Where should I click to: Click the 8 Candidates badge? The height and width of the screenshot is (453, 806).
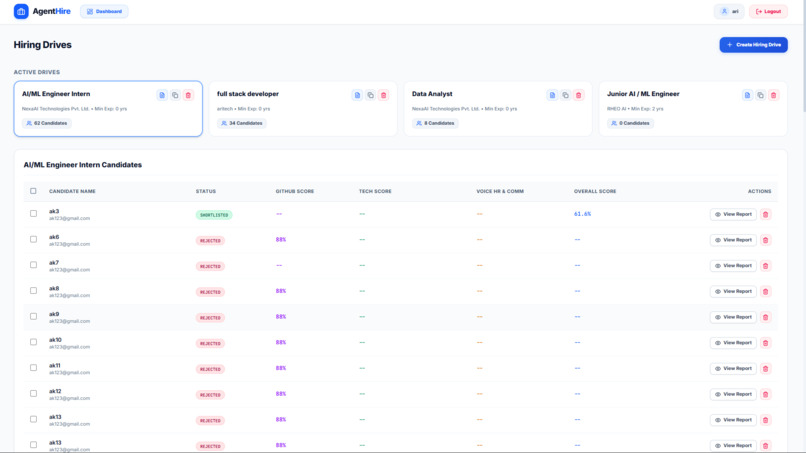pos(435,123)
